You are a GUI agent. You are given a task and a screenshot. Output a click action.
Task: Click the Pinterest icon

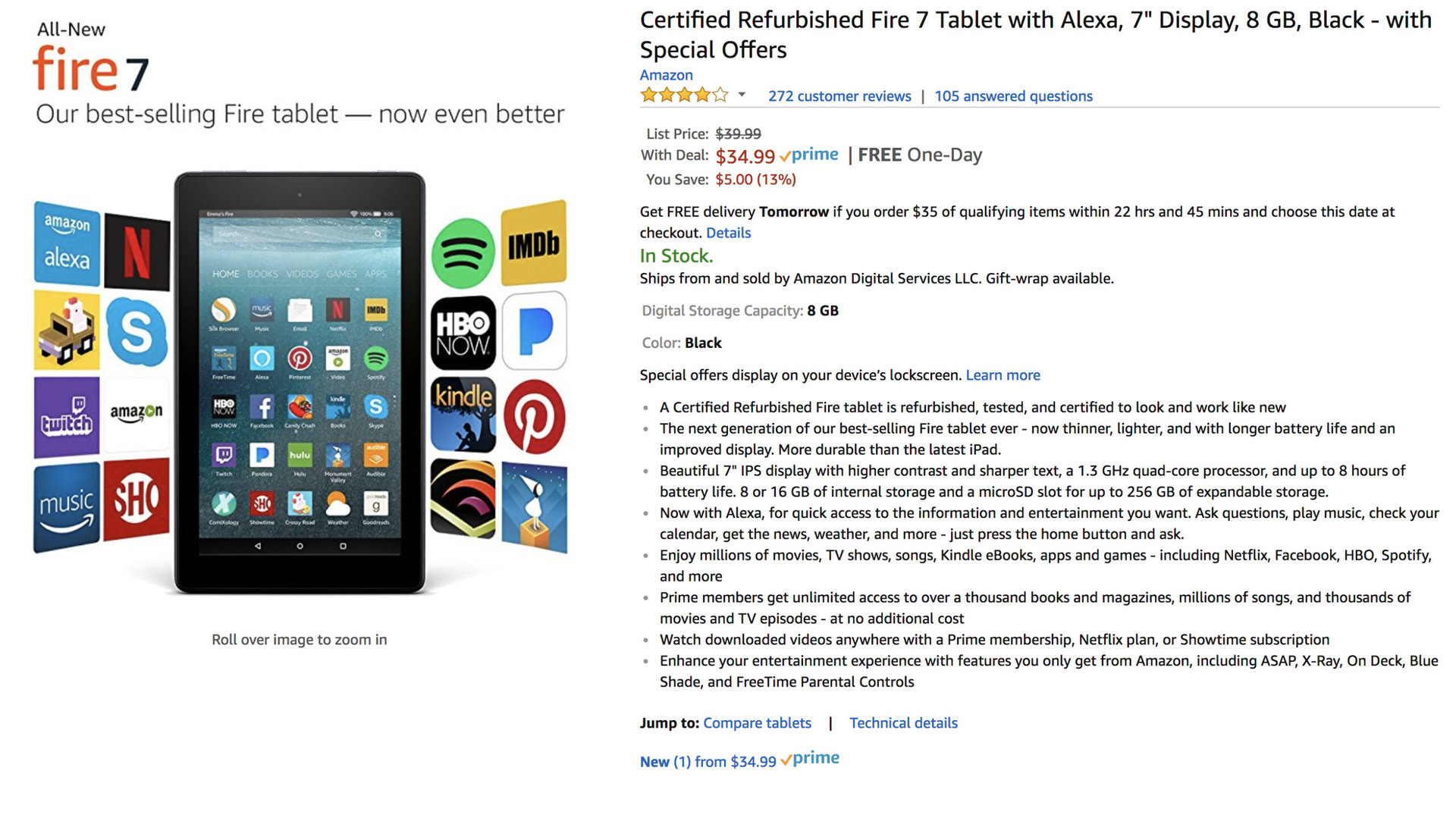tap(534, 415)
